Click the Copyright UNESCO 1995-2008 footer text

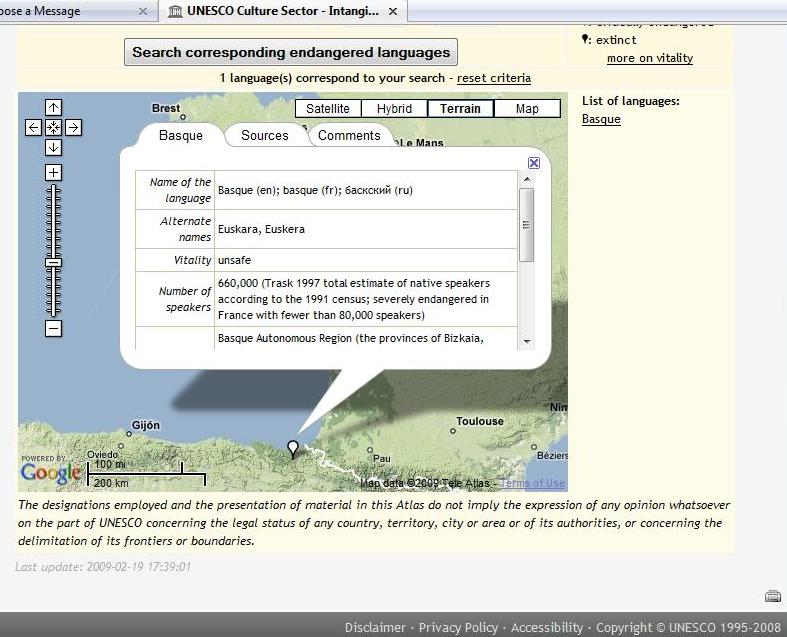tap(688, 627)
